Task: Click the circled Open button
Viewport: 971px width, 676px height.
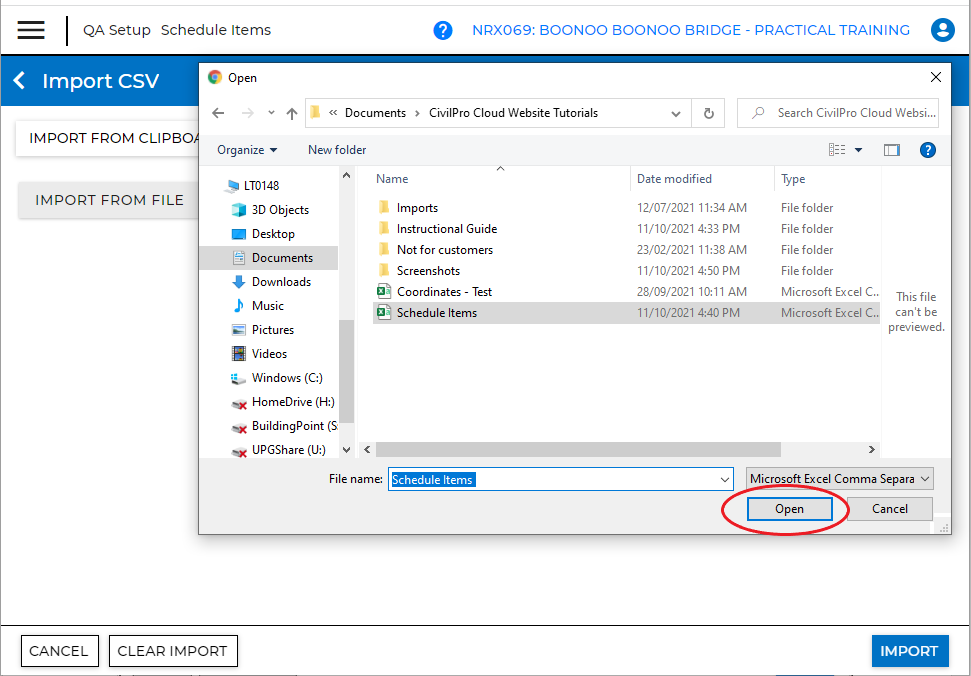Action: (789, 508)
